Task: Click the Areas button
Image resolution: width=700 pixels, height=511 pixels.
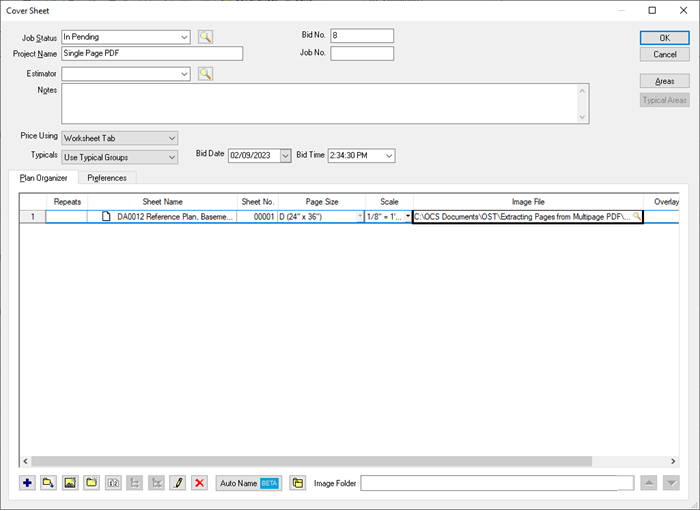Action: 665,81
